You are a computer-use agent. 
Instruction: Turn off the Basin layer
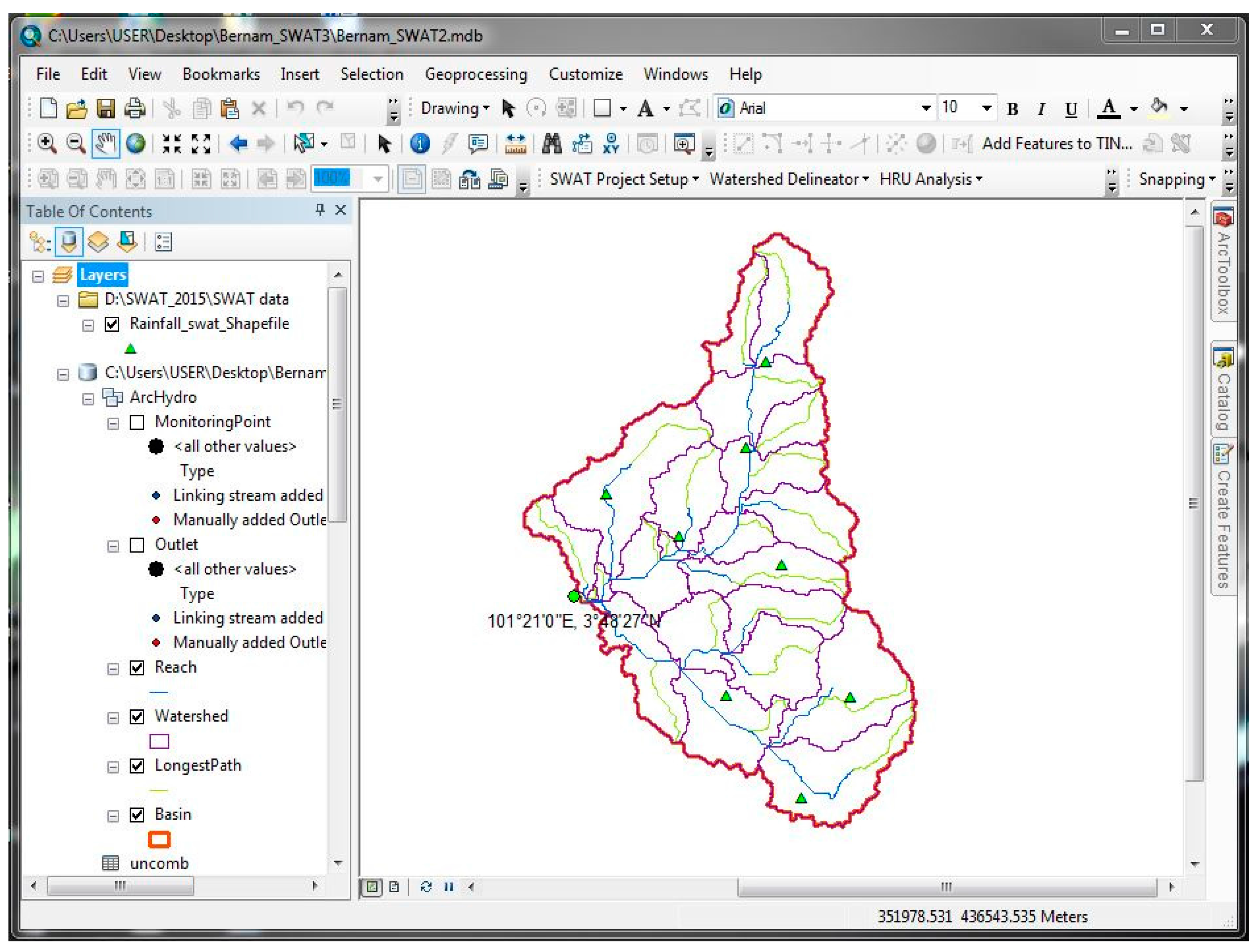[137, 815]
